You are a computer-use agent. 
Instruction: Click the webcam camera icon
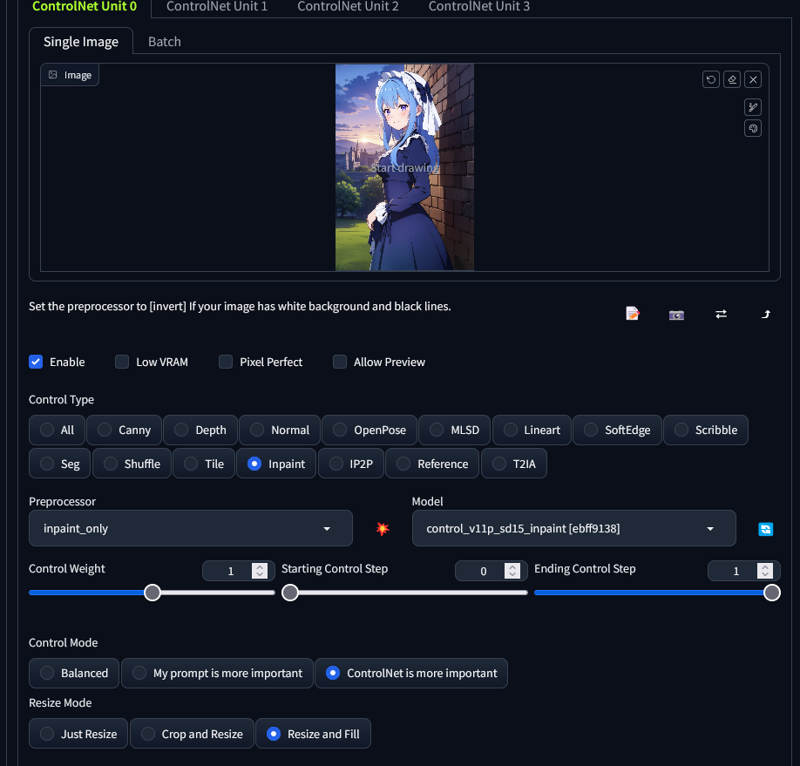pos(677,315)
